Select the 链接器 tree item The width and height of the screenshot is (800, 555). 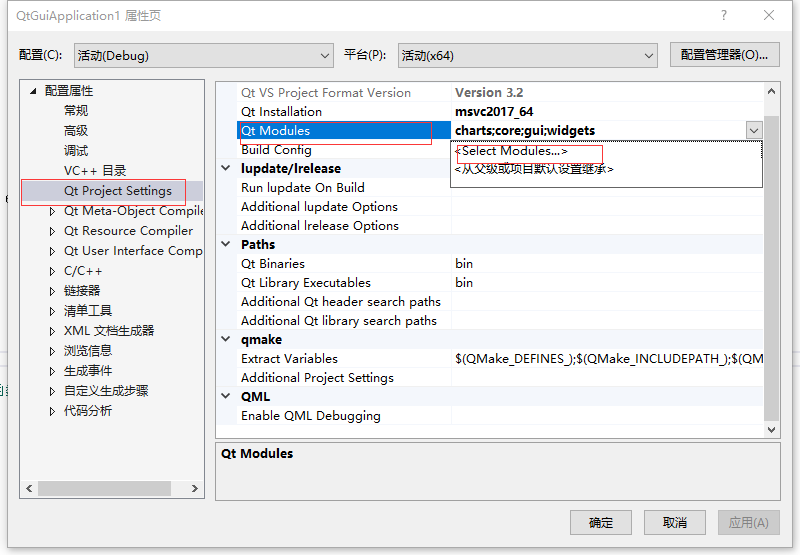coord(82,291)
